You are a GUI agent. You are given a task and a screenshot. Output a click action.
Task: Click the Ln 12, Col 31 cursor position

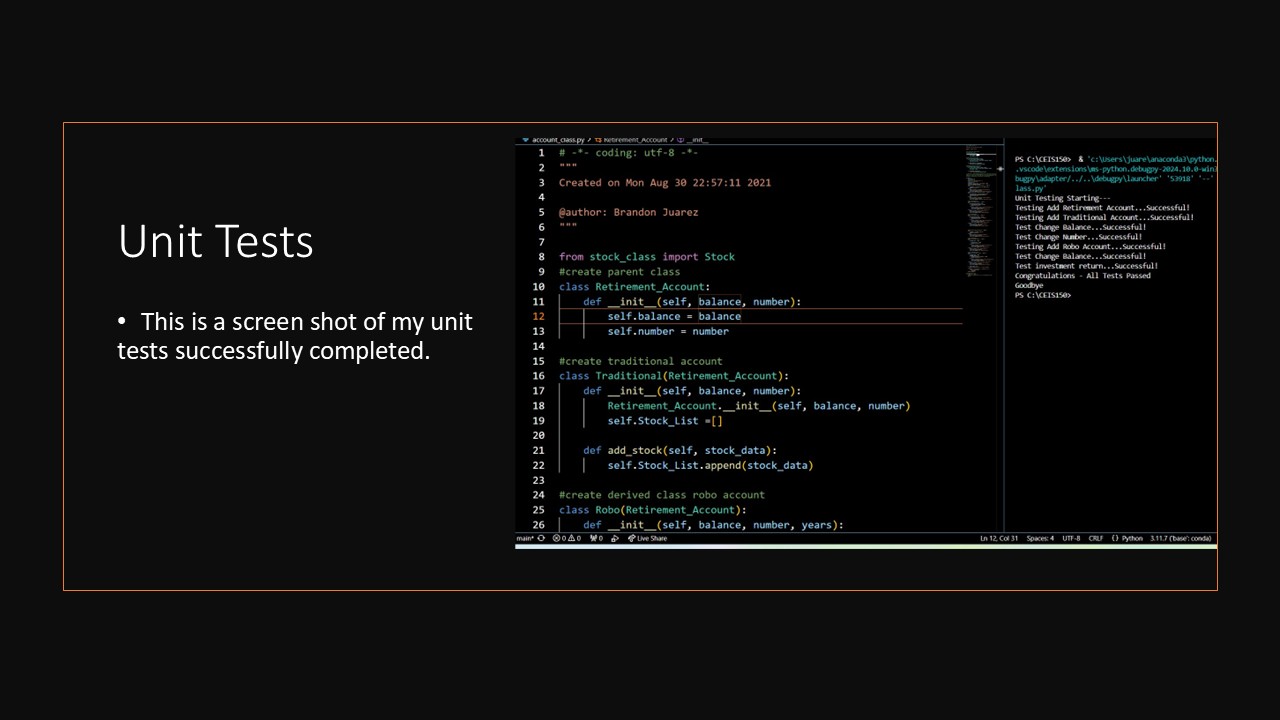[999, 538]
